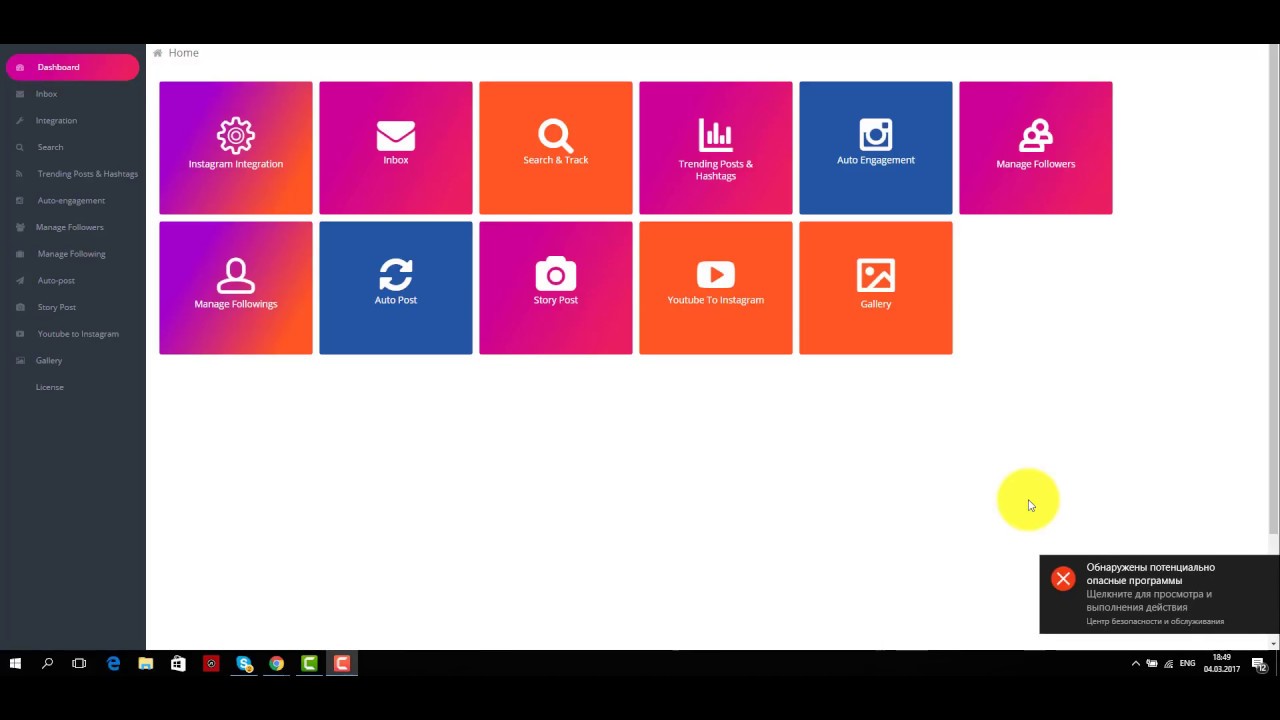Image resolution: width=1280 pixels, height=720 pixels.
Task: Open the Action Center notifications icon
Action: (x=1260, y=663)
